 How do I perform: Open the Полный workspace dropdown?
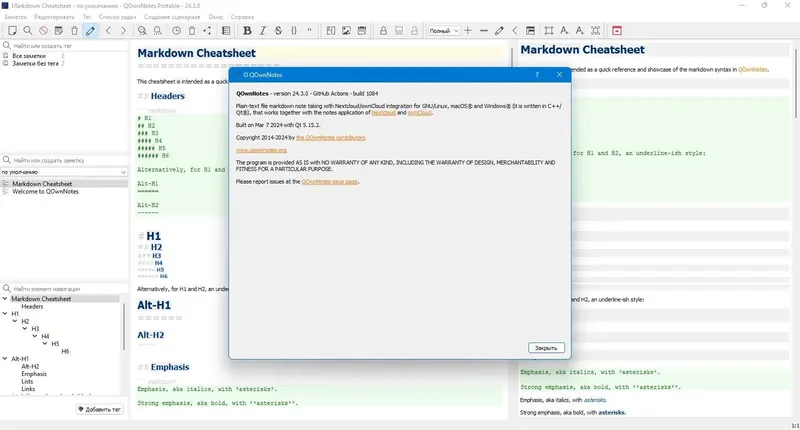(x=444, y=31)
